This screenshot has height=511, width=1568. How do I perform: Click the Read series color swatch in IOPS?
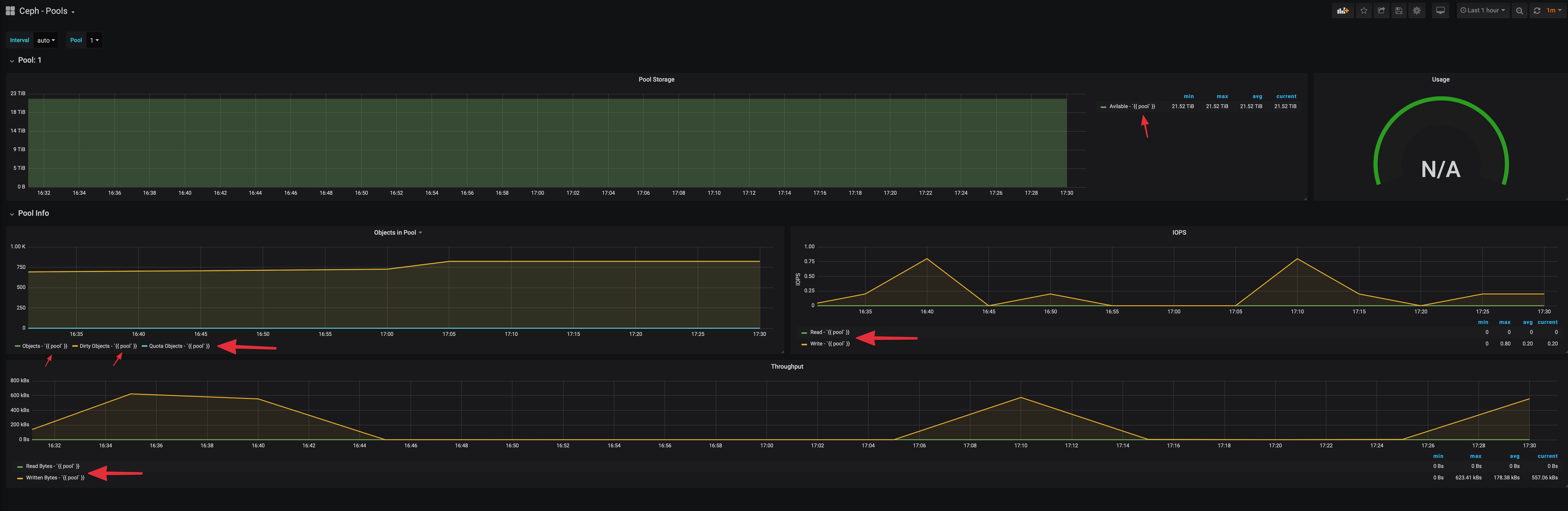[x=804, y=333]
